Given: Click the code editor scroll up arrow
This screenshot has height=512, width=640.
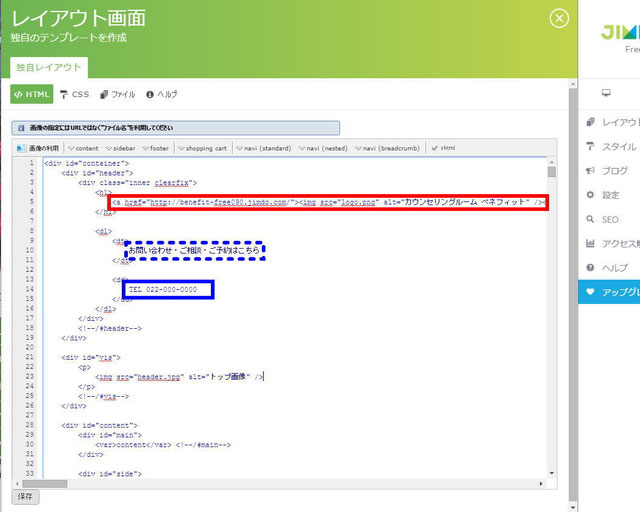Looking at the screenshot, I should click(552, 162).
